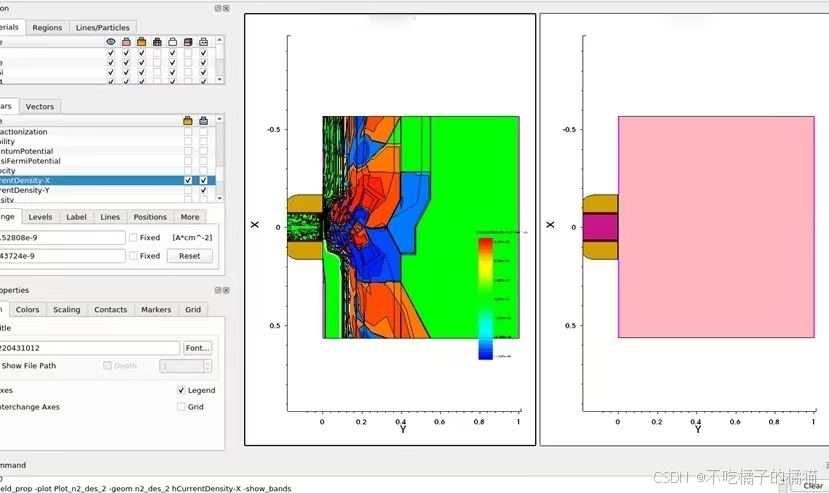Click the range field containing 52808e-9

[62, 238]
